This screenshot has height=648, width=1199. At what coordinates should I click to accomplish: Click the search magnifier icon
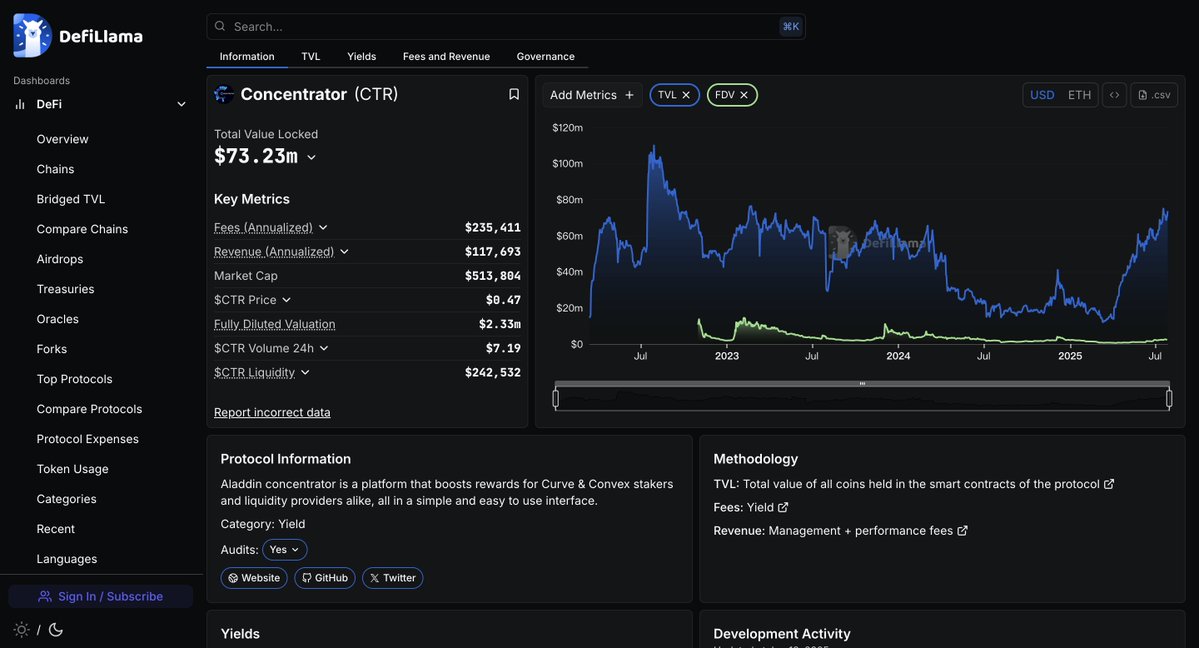point(220,26)
